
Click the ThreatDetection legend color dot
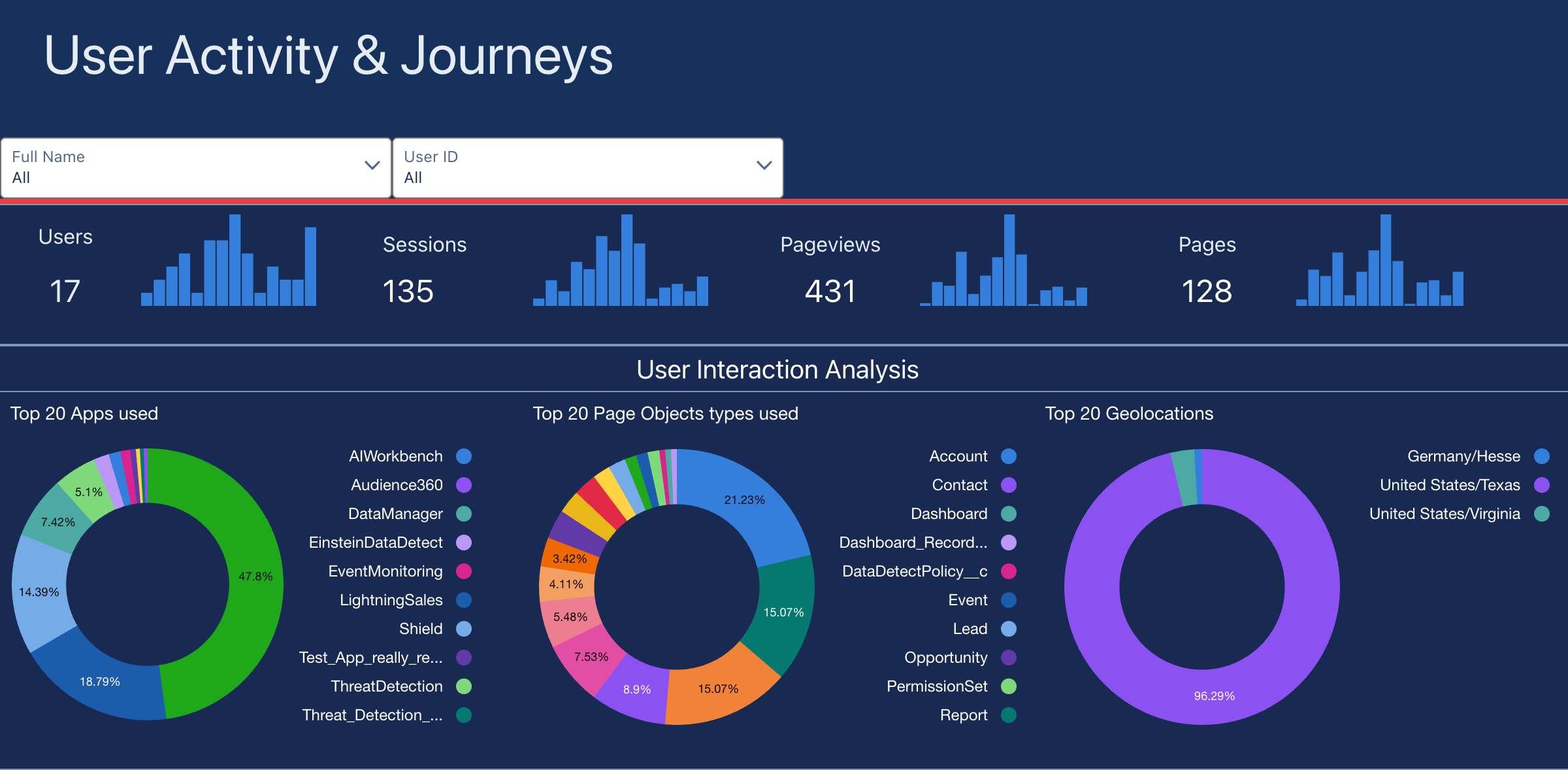click(464, 686)
